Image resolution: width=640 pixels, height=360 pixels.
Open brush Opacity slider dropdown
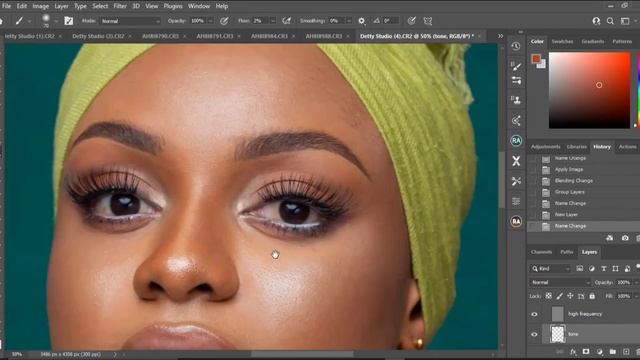pos(211,21)
